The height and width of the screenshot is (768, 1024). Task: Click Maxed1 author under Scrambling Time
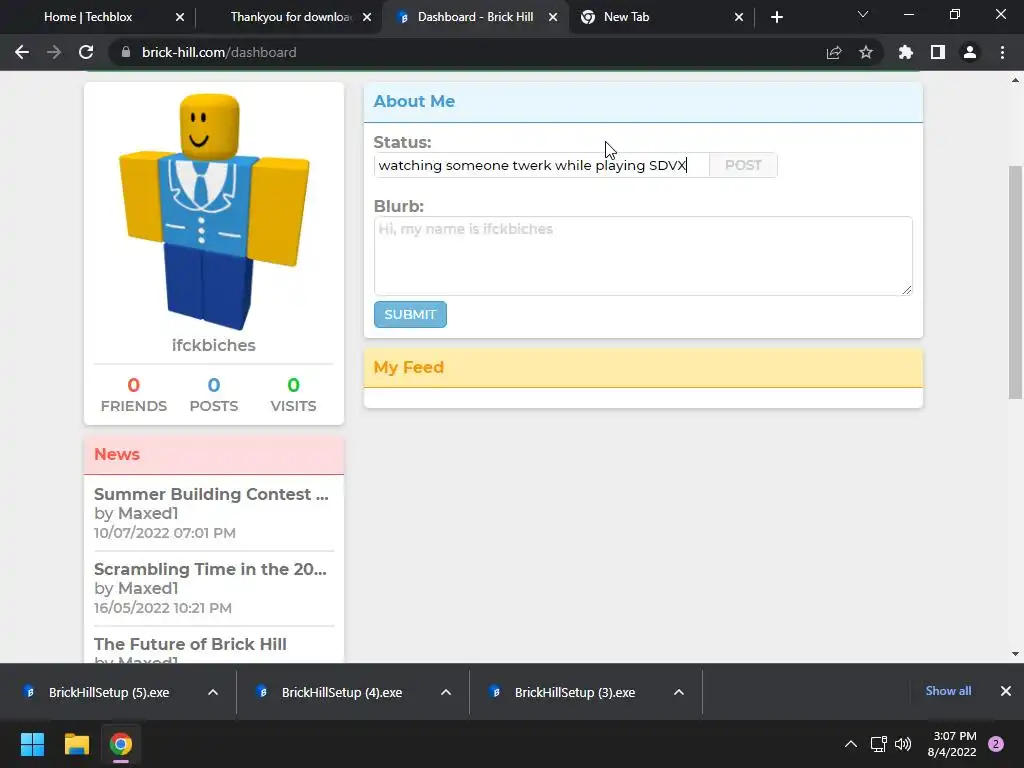[148, 588]
